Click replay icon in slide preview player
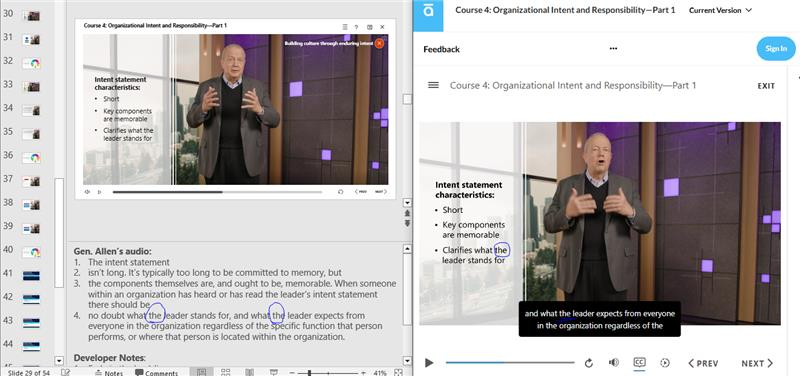 tap(340, 192)
